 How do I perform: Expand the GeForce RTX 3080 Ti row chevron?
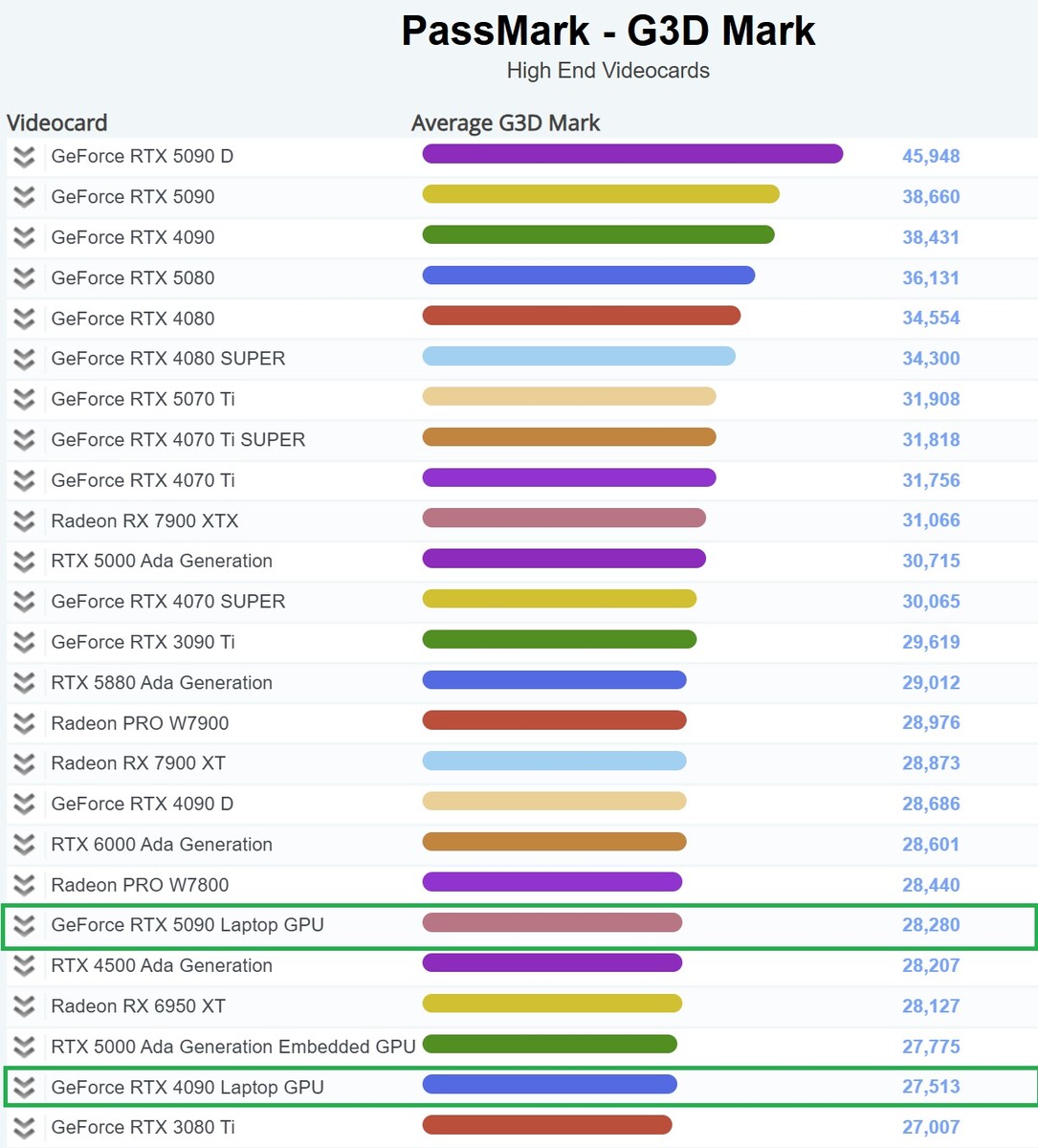(x=24, y=1128)
